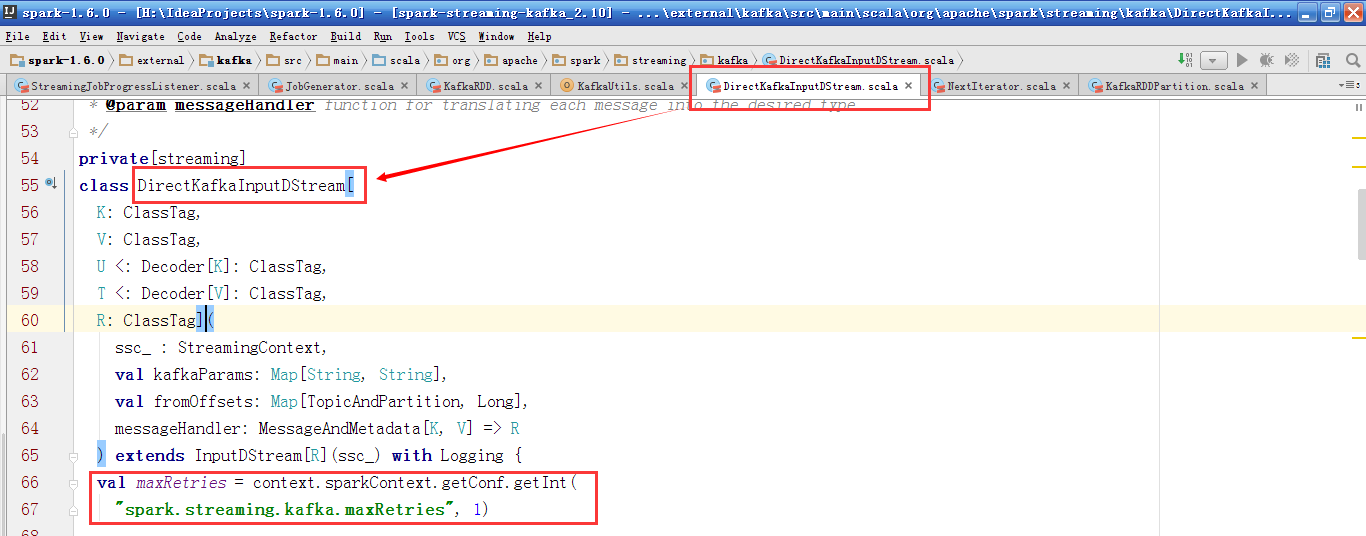The width and height of the screenshot is (1366, 536).
Task: Collapse the comment fold at line 53
Action: click(73, 132)
